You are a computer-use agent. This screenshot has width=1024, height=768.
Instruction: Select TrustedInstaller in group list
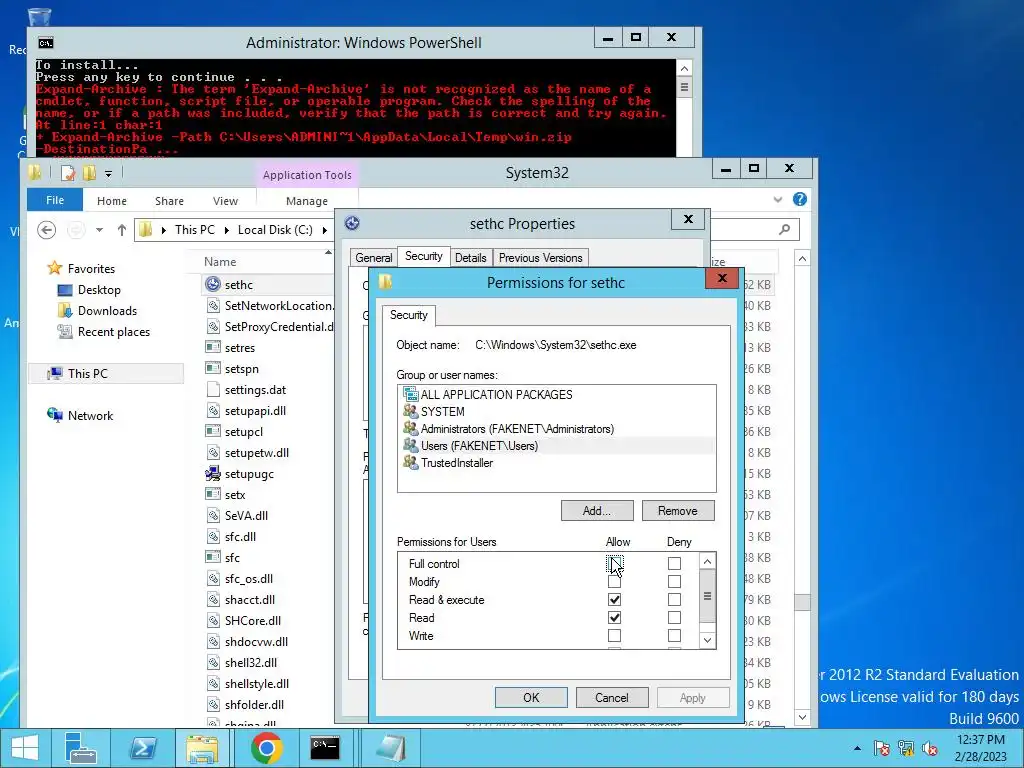tap(558, 462)
